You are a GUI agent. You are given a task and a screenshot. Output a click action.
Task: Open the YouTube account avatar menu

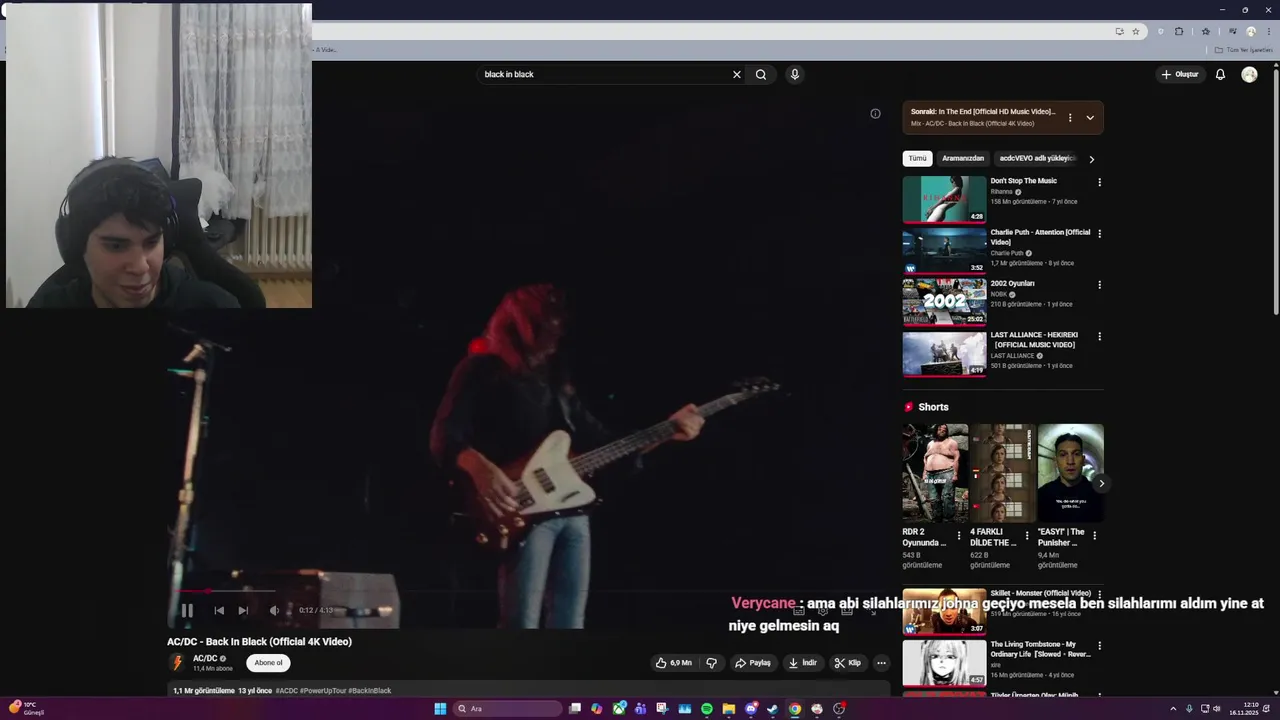tap(1249, 74)
